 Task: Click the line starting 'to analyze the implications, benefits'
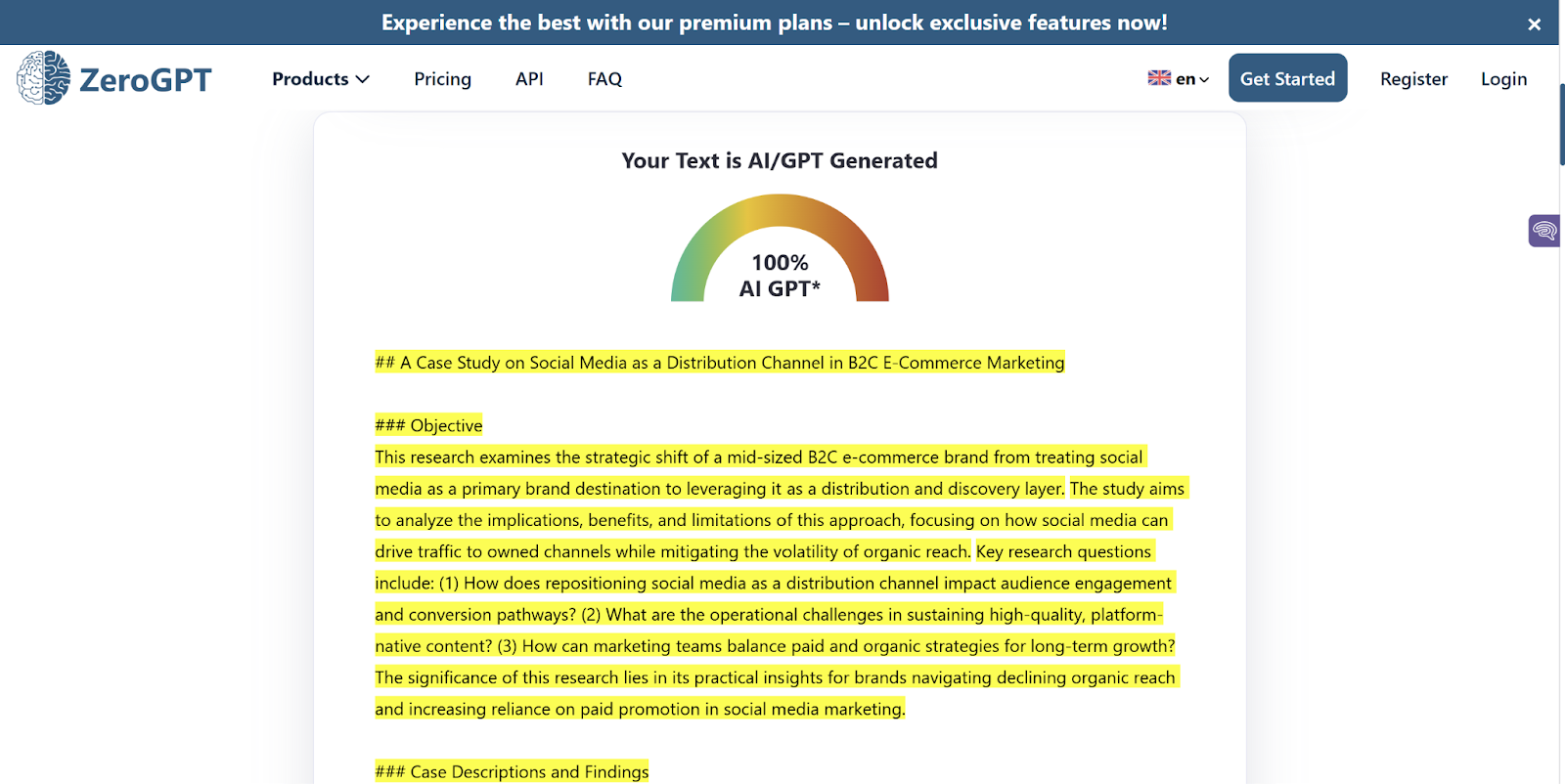tap(772, 520)
